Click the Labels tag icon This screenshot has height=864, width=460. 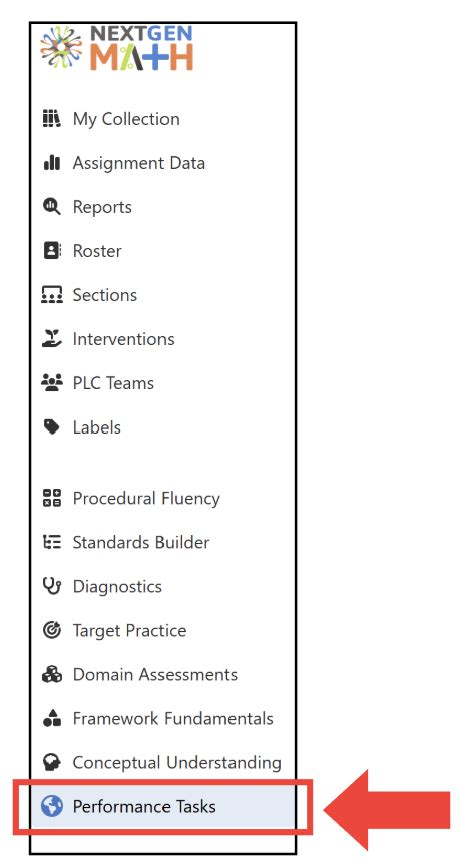tap(52, 427)
